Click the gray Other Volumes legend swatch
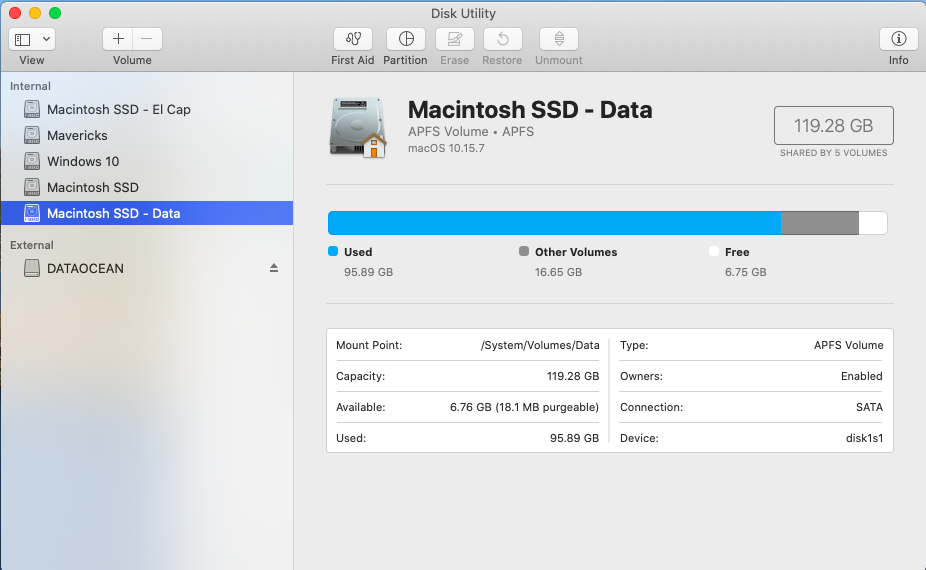The width and height of the screenshot is (926, 570). [x=524, y=251]
